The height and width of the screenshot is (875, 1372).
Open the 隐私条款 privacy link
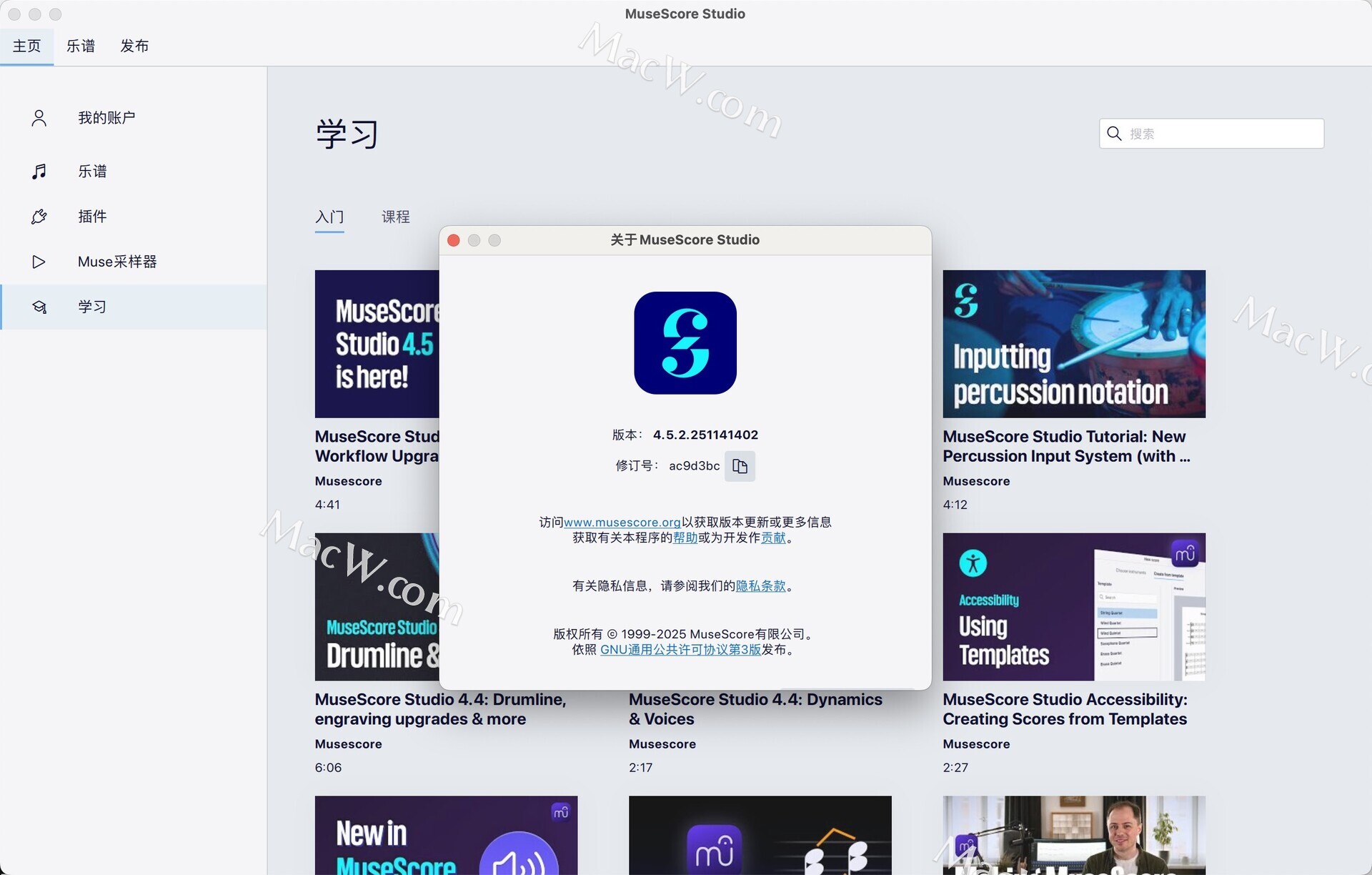coord(760,586)
